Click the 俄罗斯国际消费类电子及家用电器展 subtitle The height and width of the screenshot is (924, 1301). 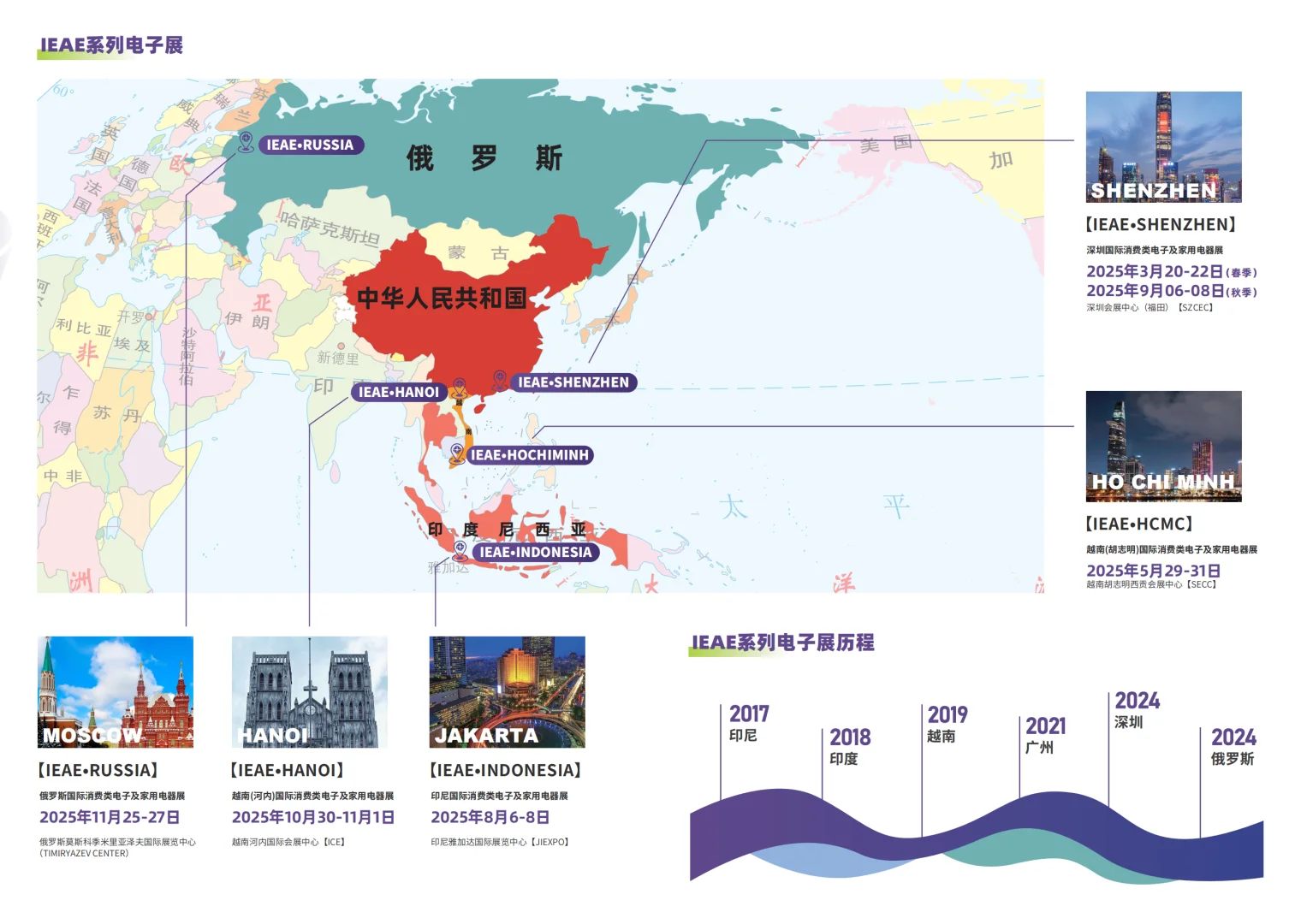112,797
